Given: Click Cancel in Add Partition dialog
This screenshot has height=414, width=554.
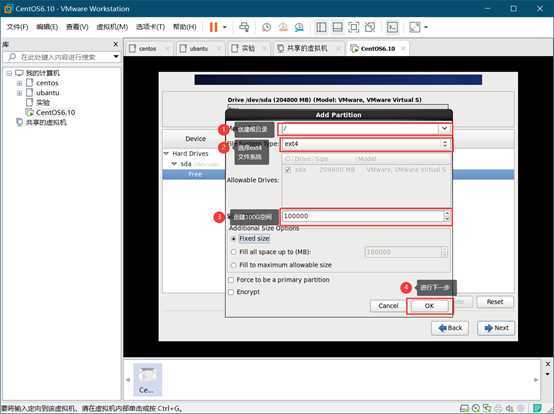Looking at the screenshot, I should tap(388, 306).
